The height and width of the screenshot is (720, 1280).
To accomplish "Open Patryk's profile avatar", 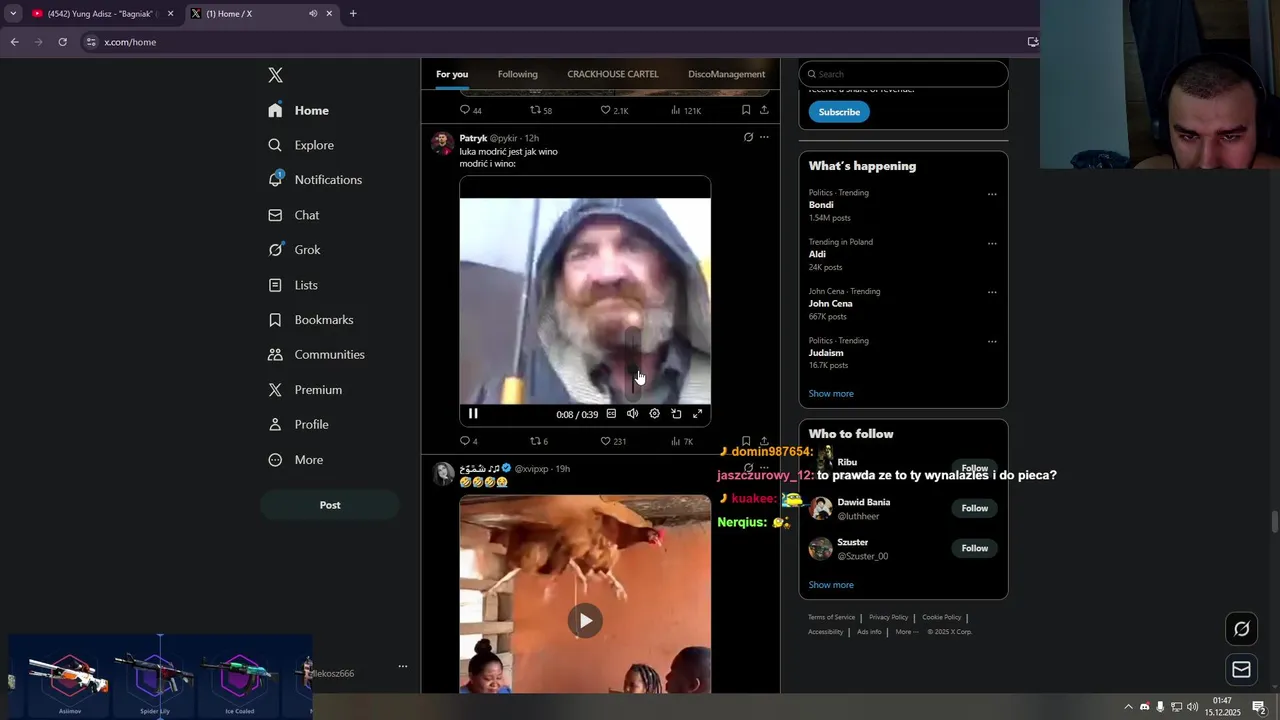I will pyautogui.click(x=442, y=143).
